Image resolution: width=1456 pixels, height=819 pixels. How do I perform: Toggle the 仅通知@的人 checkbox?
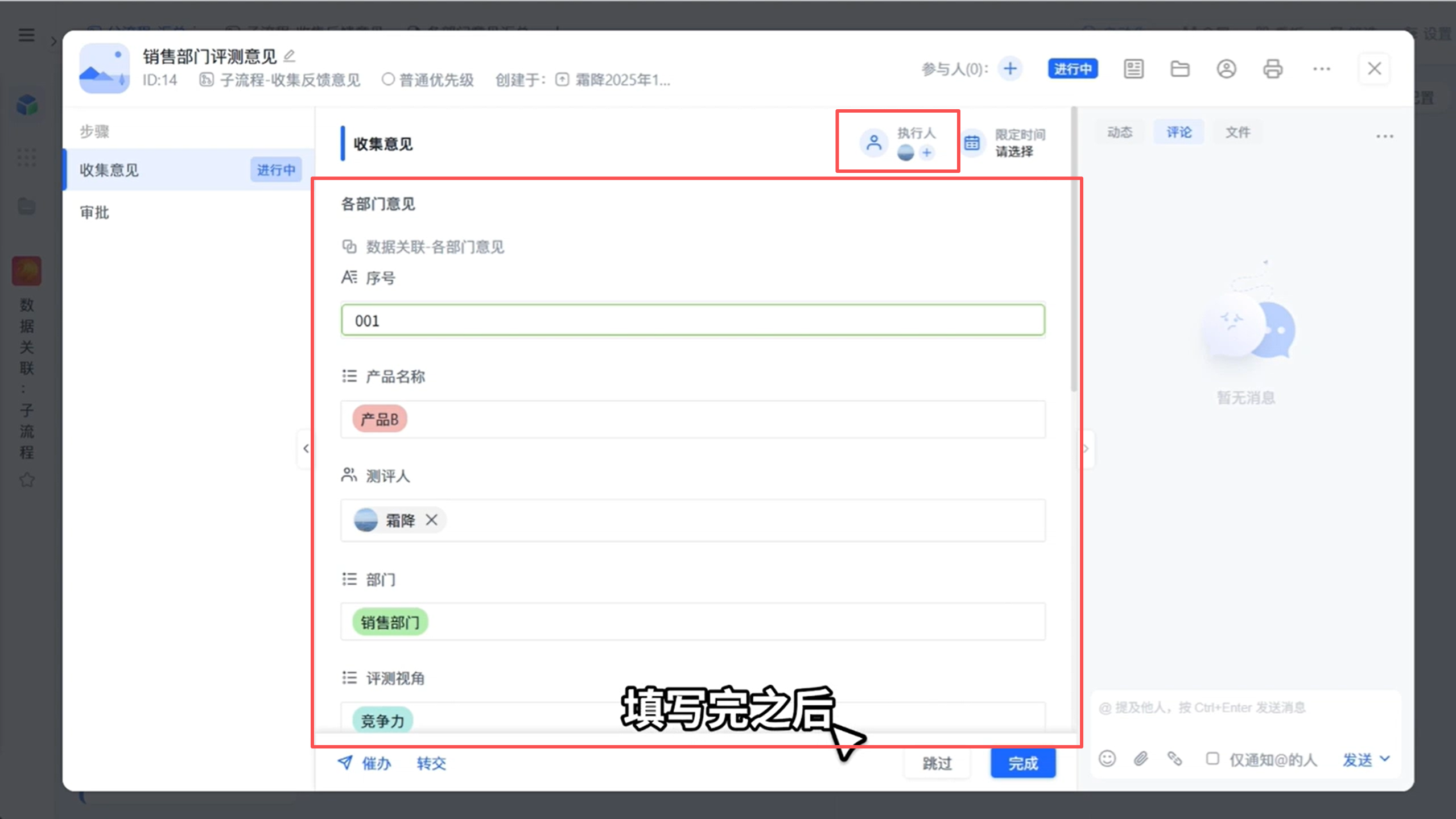(1212, 759)
